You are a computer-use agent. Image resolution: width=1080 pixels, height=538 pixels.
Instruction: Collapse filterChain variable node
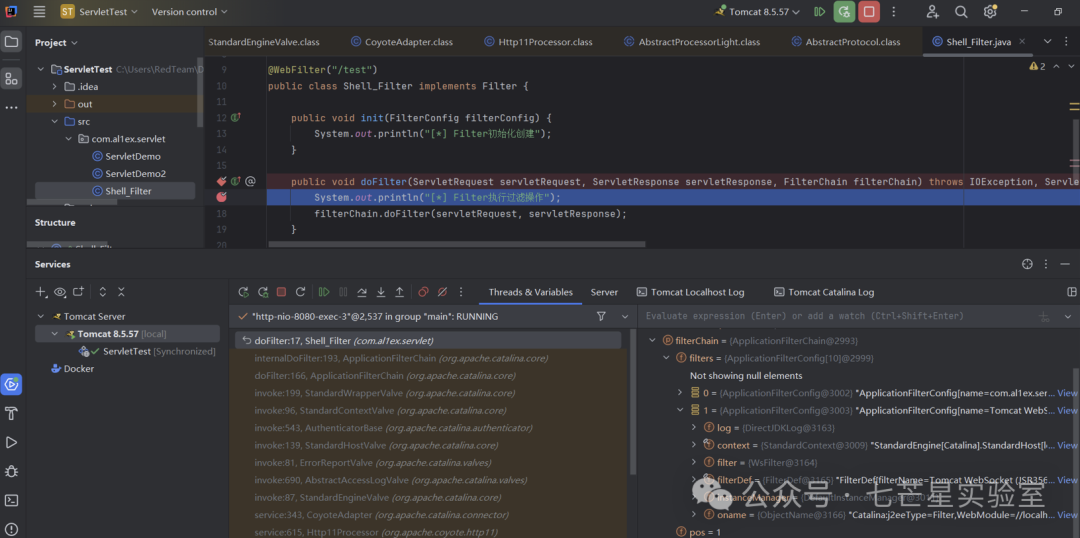click(652, 340)
